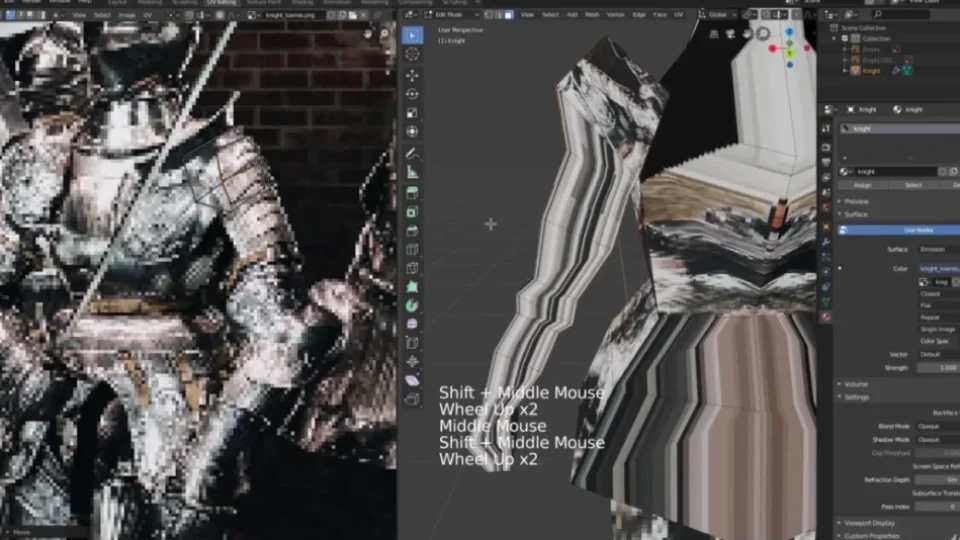The image size is (960, 540).
Task: Open the Shadow Mode Opaque dropdown
Action: (939, 440)
